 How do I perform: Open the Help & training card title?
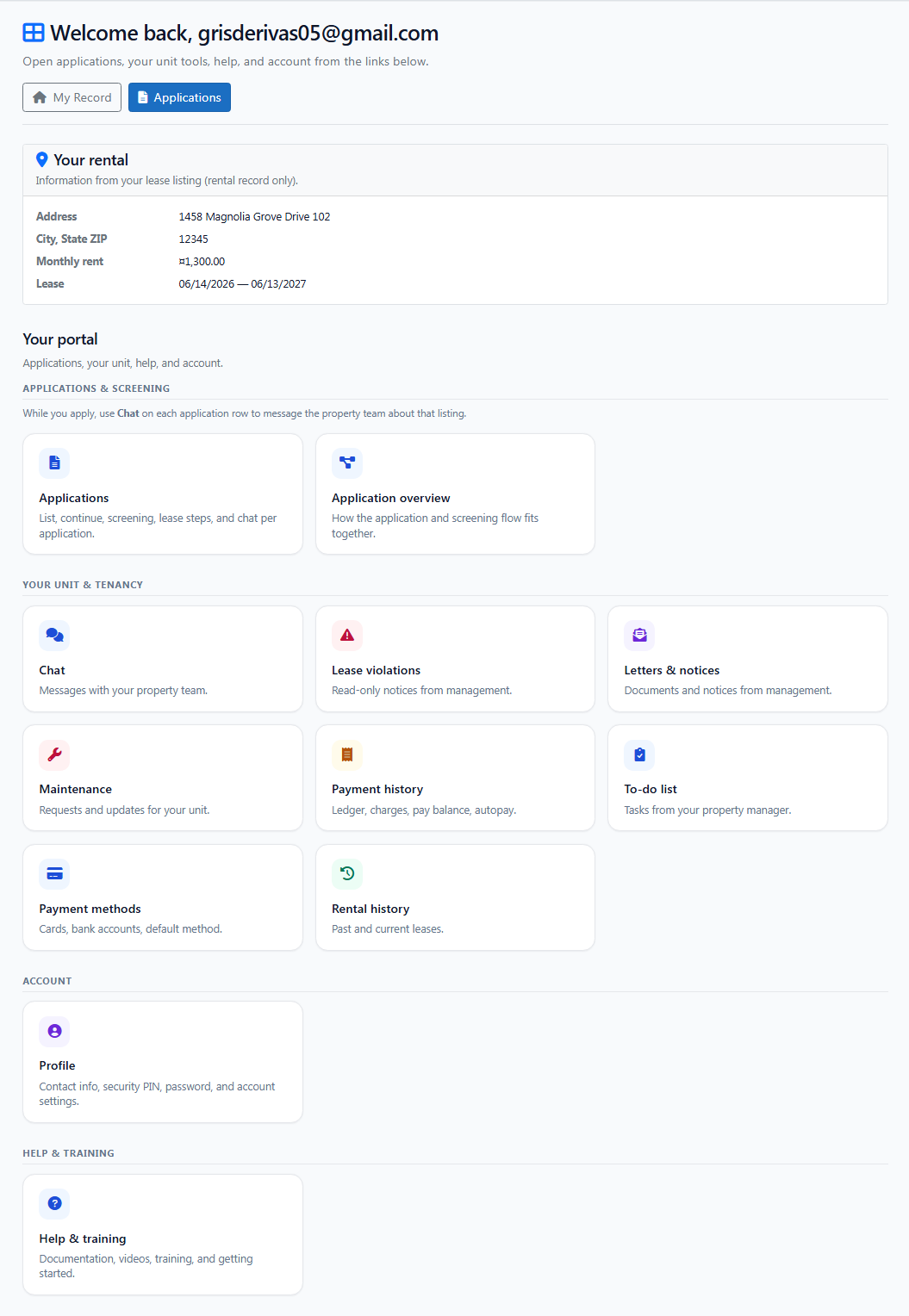[83, 1238]
